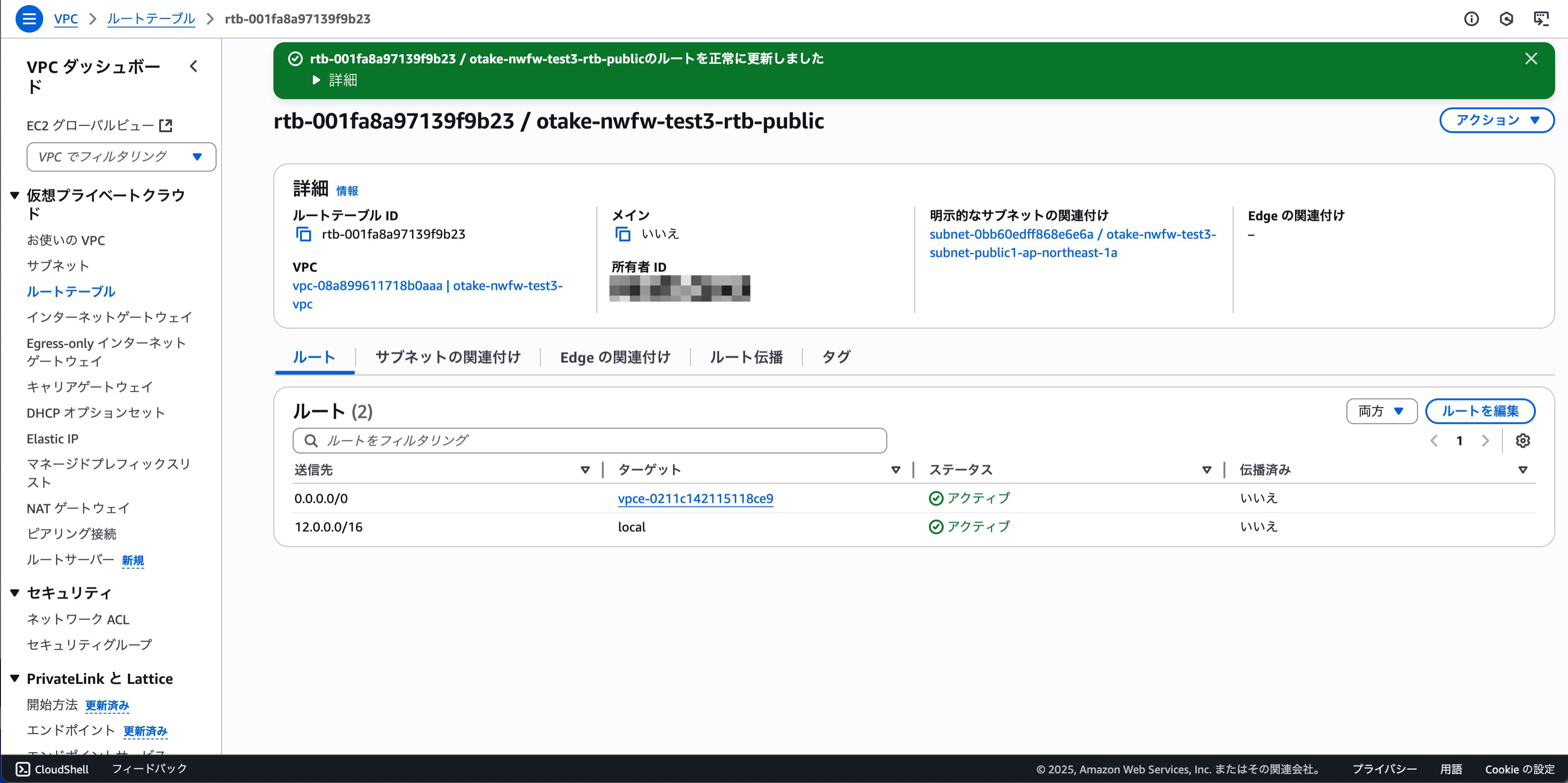Collapse the PrivateLink と Lattice section
The image size is (1568, 783).
tap(15, 678)
